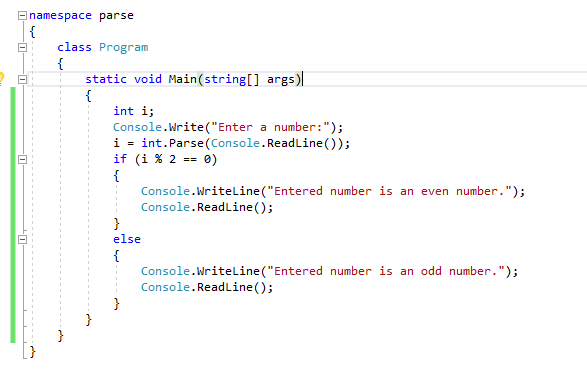Collapse the namespace parse block
This screenshot has height=391, width=587.
pyautogui.click(x=22, y=15)
